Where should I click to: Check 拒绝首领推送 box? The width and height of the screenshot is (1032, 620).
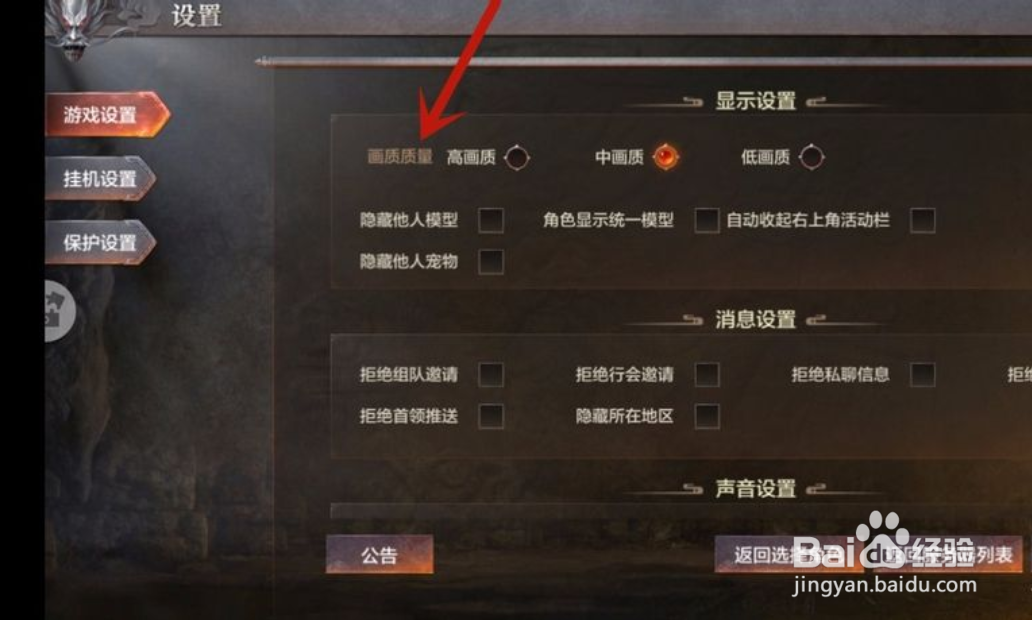pyautogui.click(x=491, y=416)
